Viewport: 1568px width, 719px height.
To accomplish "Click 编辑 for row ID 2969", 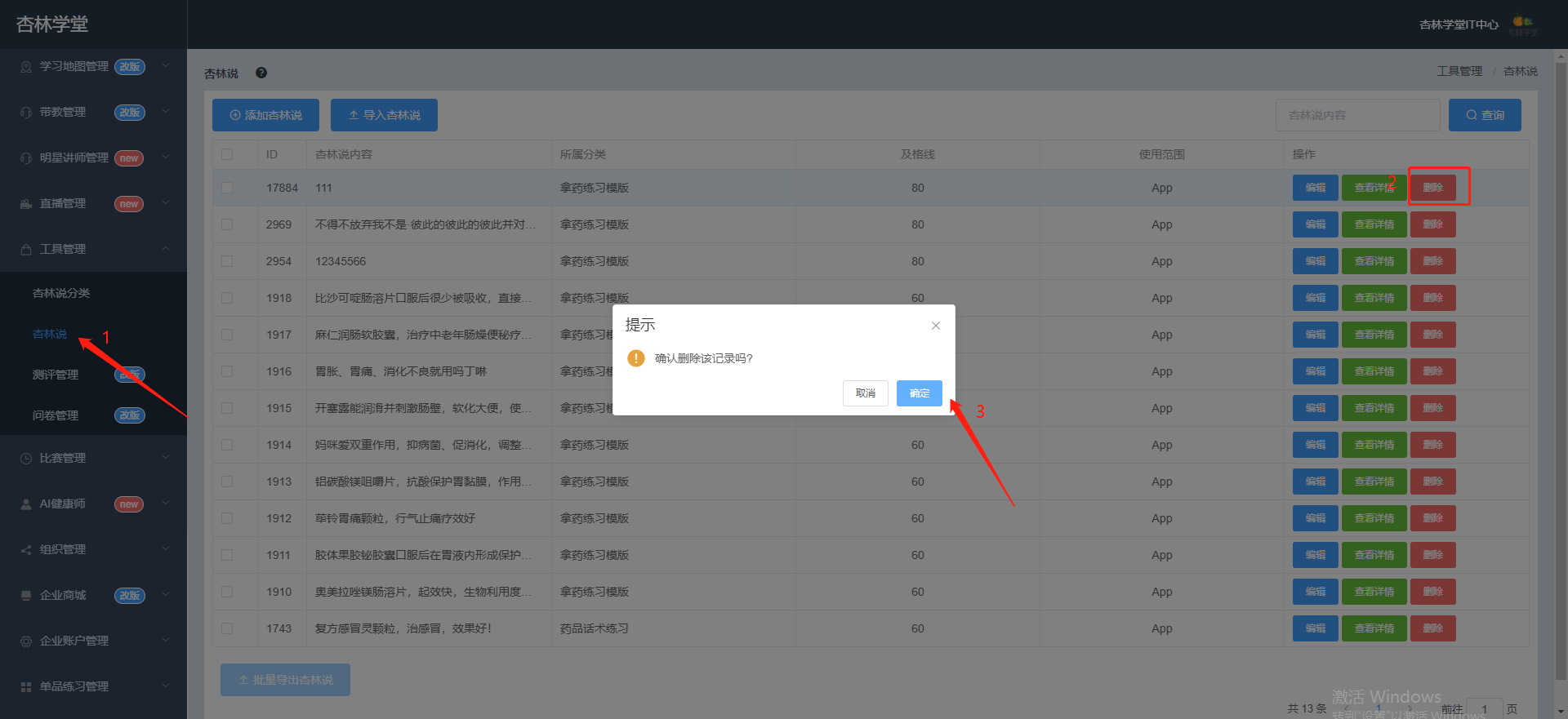I will point(1316,224).
